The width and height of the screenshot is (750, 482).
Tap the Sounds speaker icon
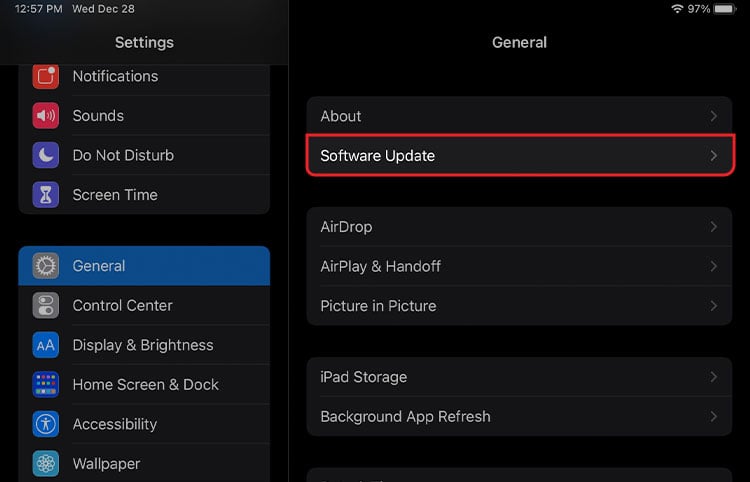46,116
